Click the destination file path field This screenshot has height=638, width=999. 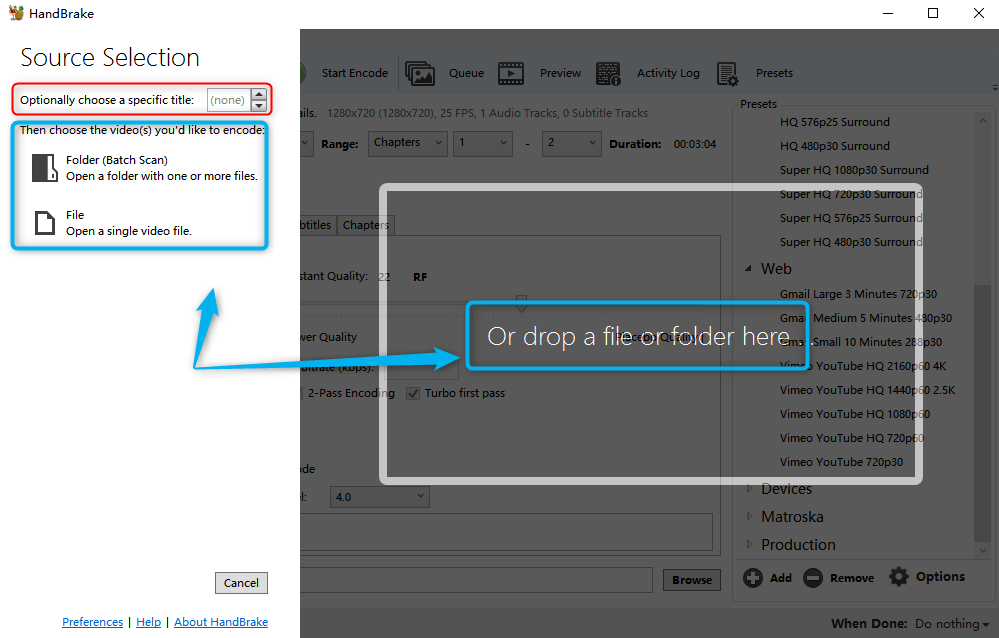click(477, 580)
